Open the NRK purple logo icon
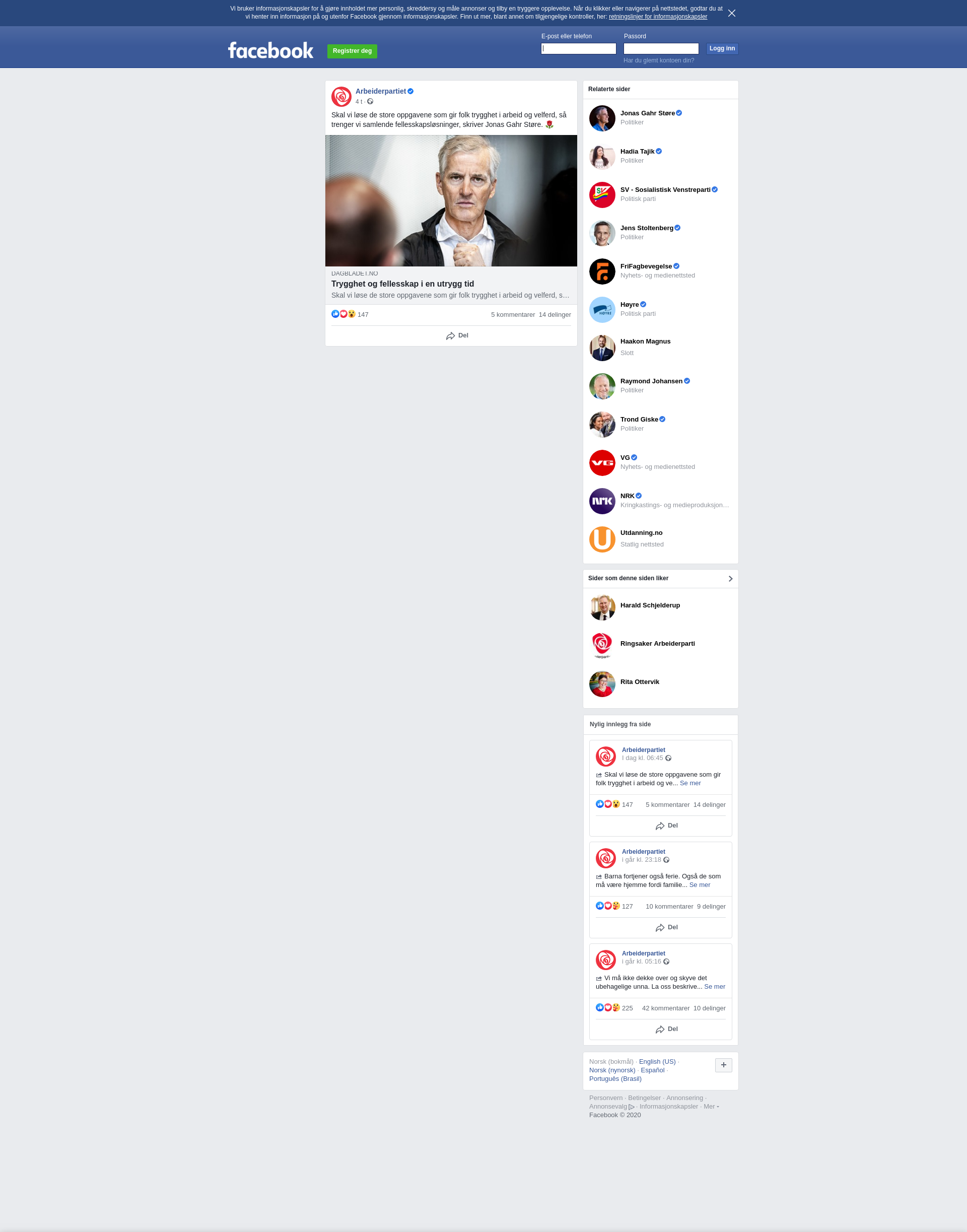Image resolution: width=967 pixels, height=1232 pixels. pyautogui.click(x=602, y=501)
